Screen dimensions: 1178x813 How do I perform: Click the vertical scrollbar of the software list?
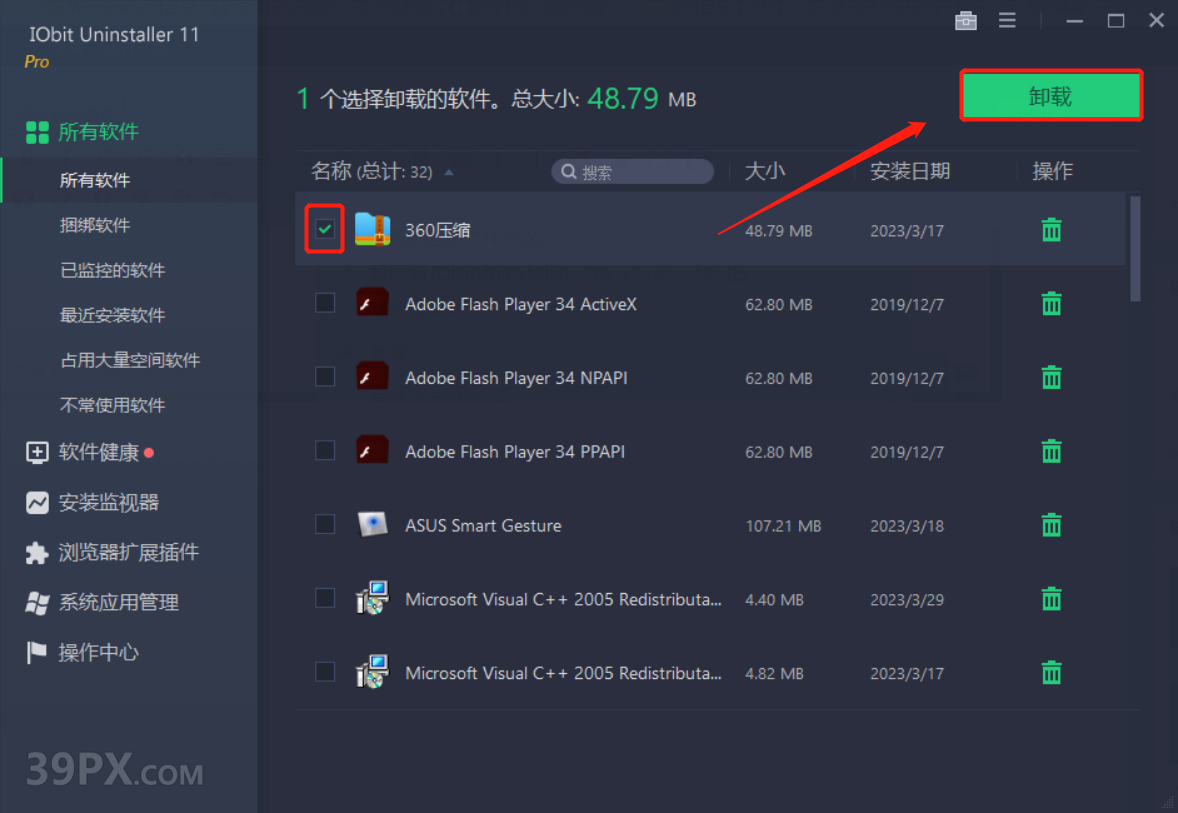1135,249
